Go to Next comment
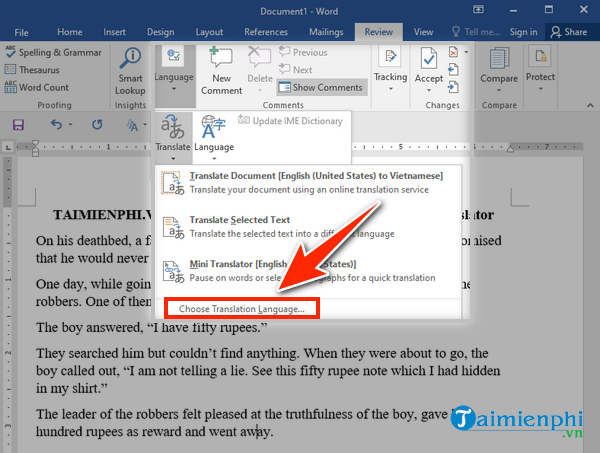The height and width of the screenshot is (453, 600). (x=296, y=70)
